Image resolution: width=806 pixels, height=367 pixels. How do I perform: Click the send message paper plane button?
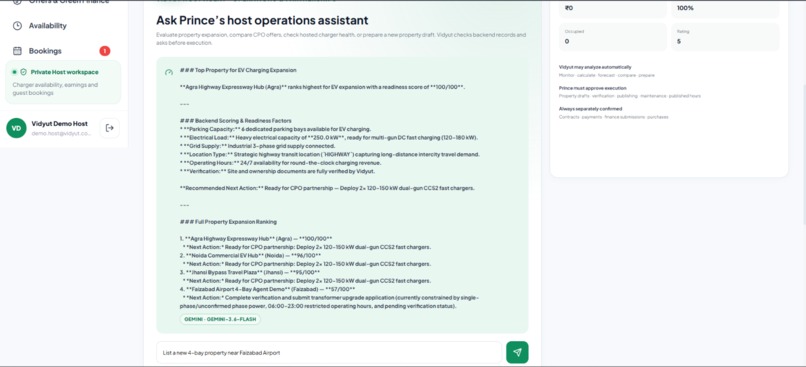pos(517,353)
